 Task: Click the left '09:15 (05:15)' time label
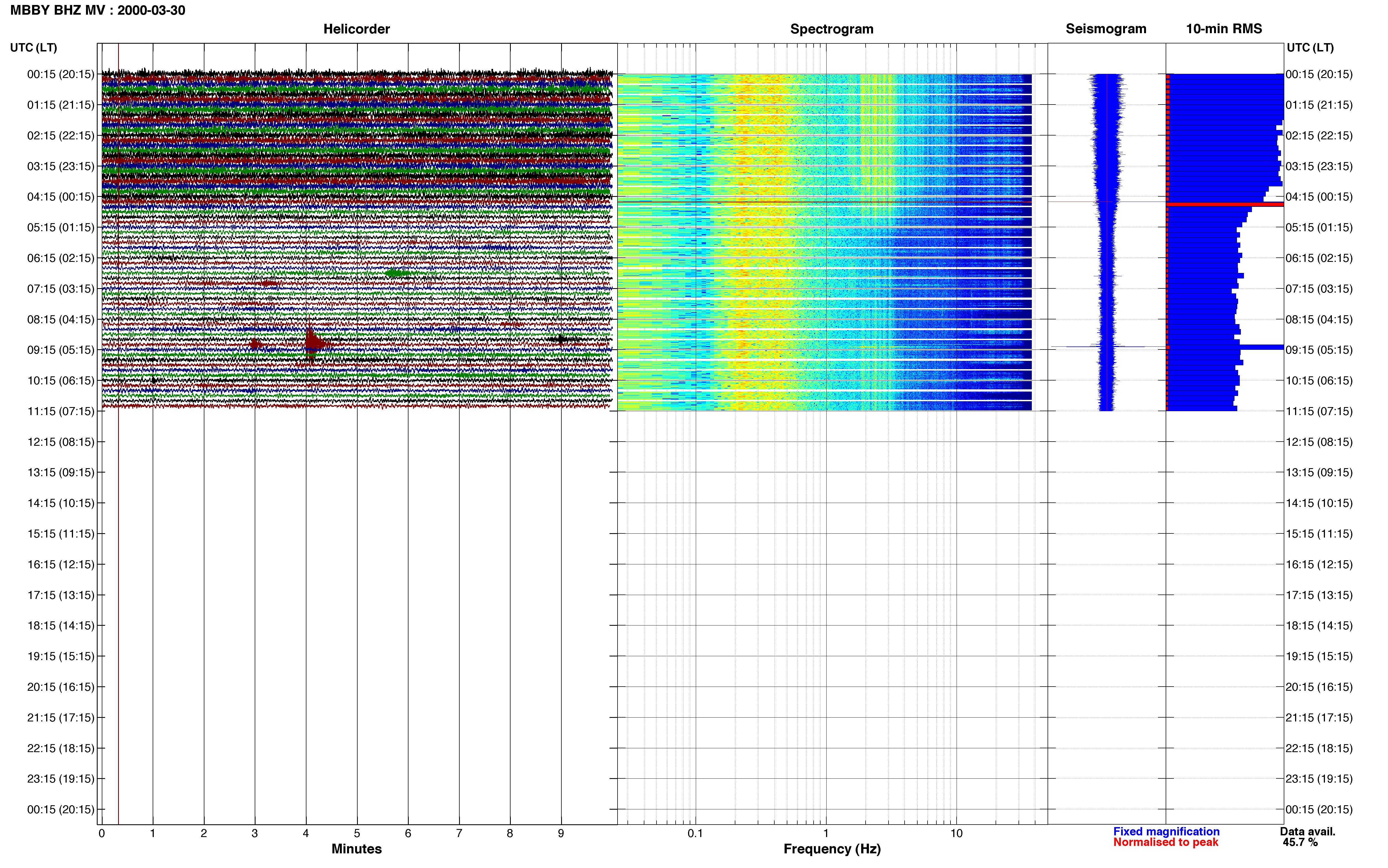tap(61, 350)
